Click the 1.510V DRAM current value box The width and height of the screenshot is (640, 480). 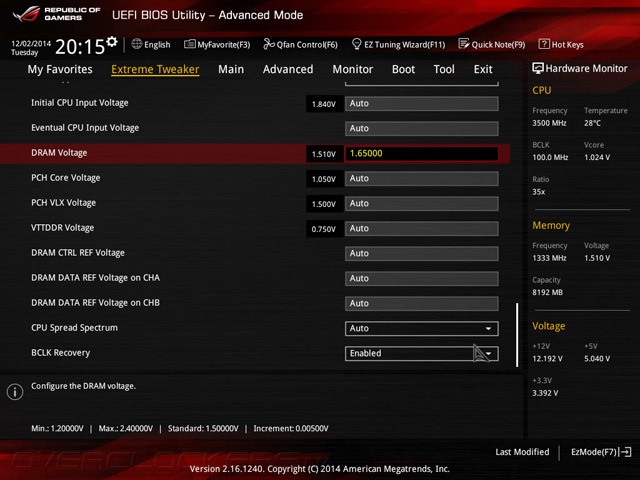324,154
